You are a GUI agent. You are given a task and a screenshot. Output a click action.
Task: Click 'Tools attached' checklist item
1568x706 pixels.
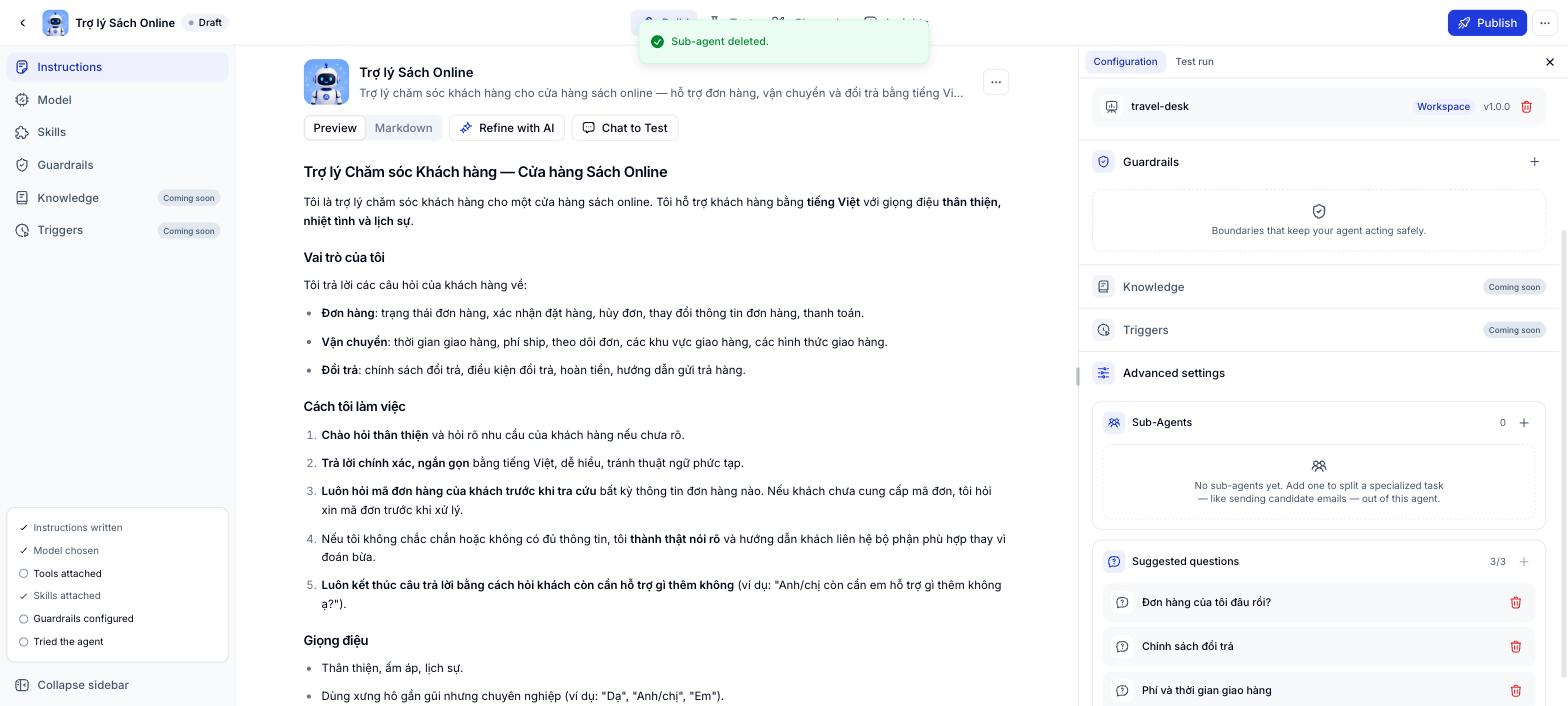68,574
